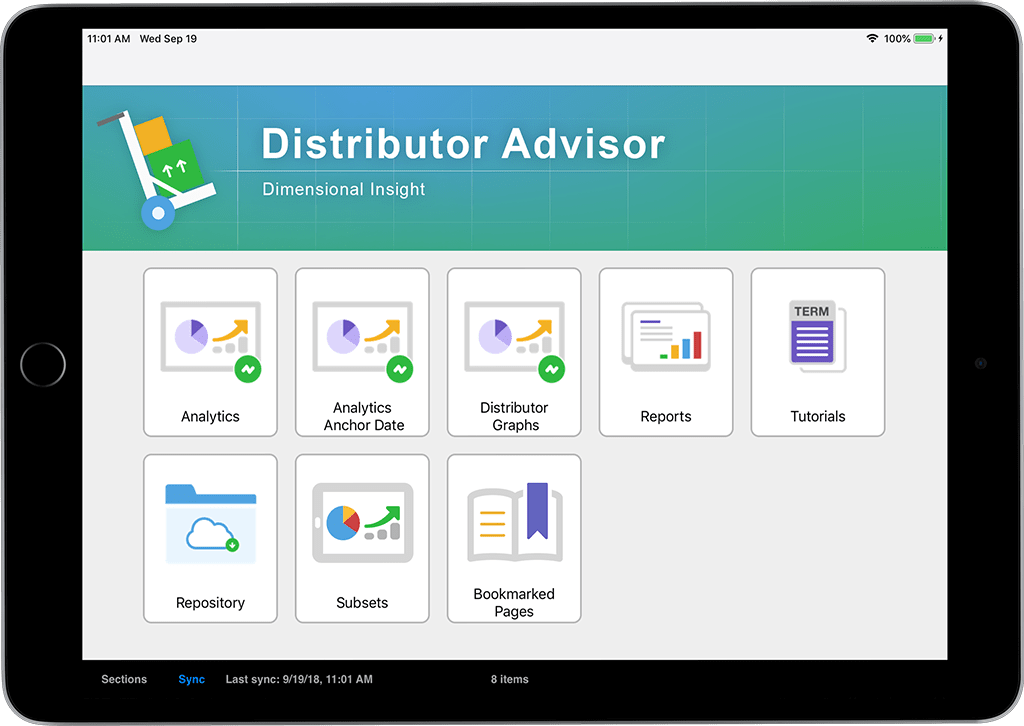Open the Bookmarked Pages tile
This screenshot has width=1024, height=726.
[x=514, y=539]
